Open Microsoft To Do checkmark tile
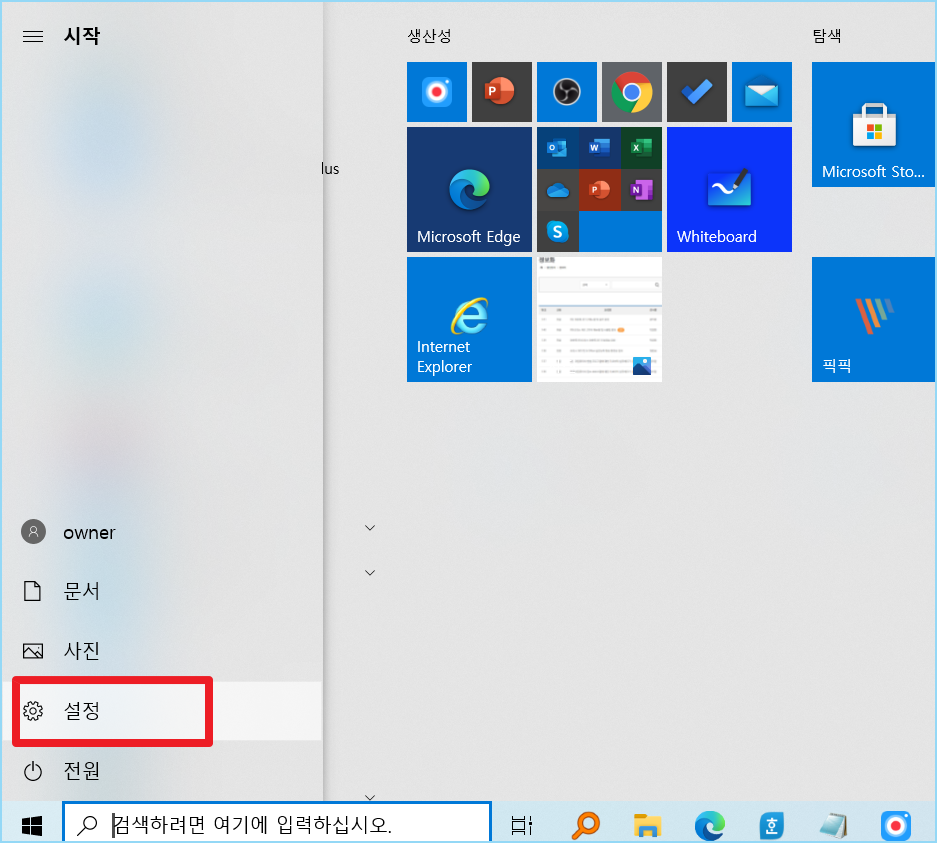 pos(697,92)
